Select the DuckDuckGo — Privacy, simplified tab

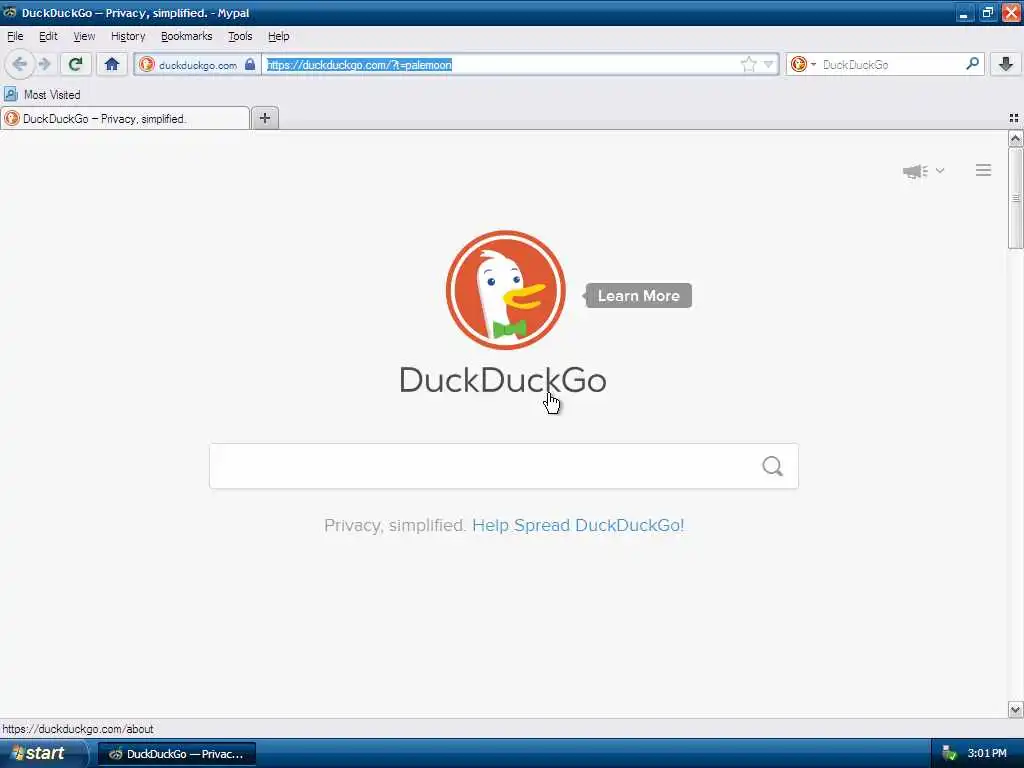coord(125,118)
